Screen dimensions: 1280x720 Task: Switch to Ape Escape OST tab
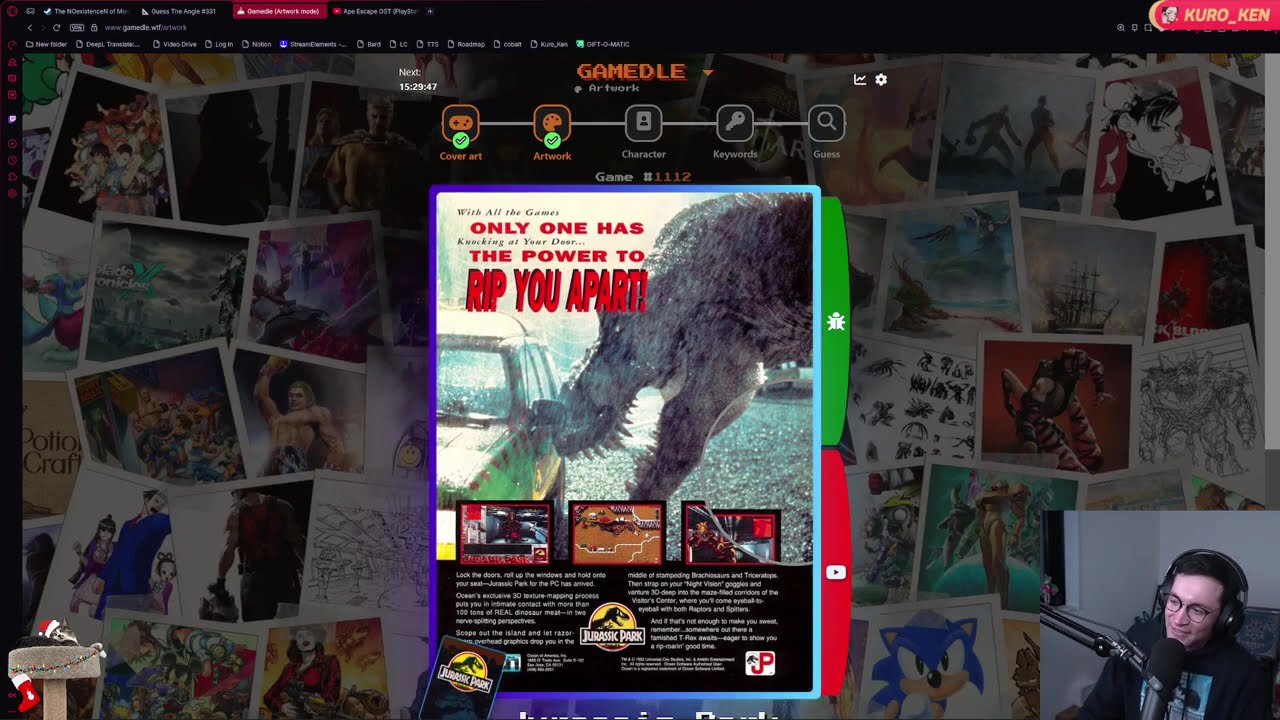coord(376,11)
